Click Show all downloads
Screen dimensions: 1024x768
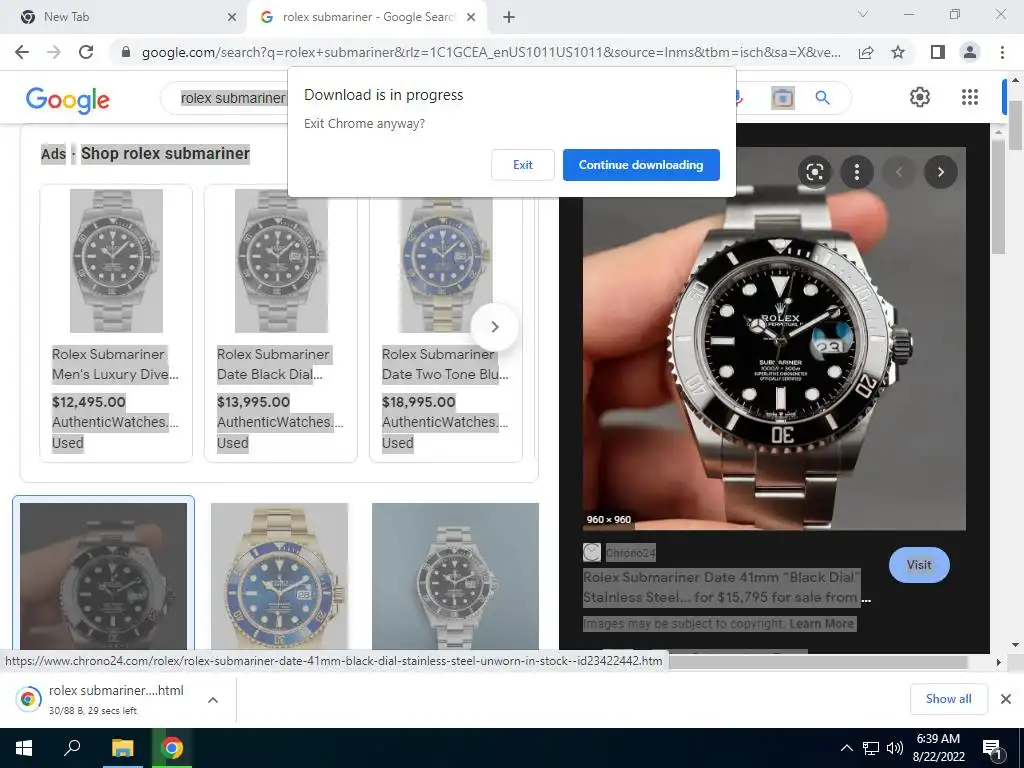click(948, 699)
